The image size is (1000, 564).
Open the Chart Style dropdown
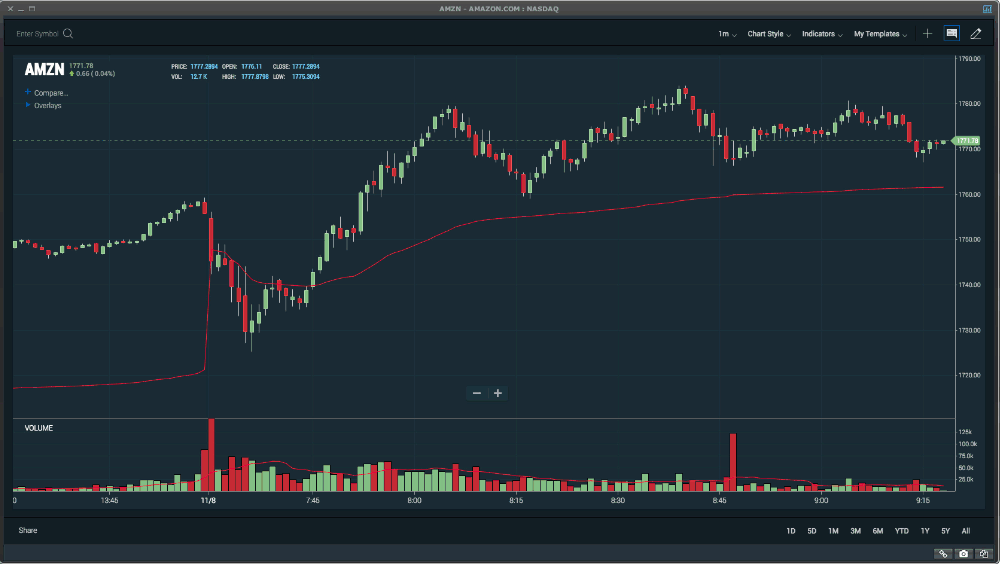tap(769, 34)
